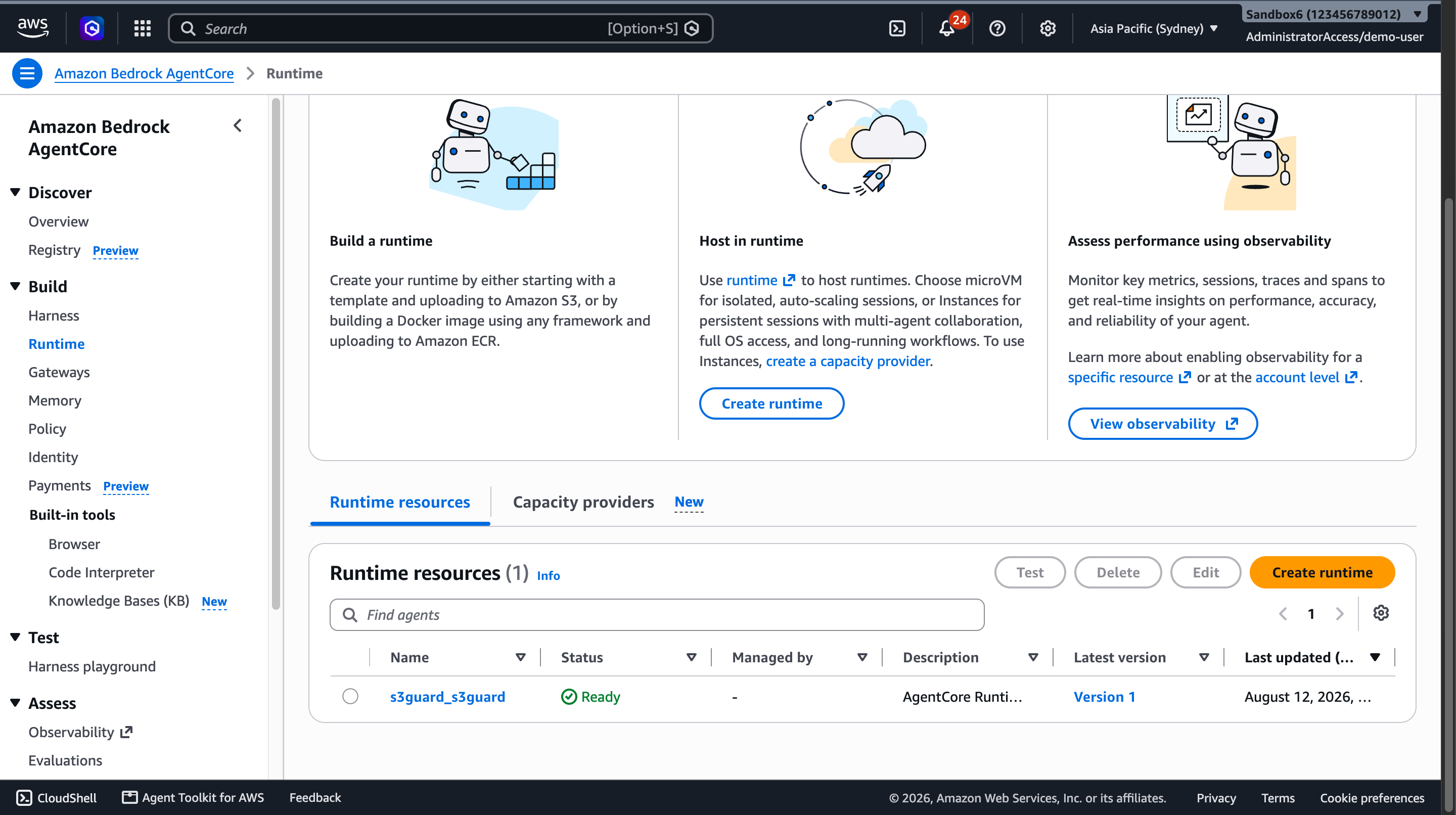Click the Find agents search field
This screenshot has width=1456, height=815.
657,615
